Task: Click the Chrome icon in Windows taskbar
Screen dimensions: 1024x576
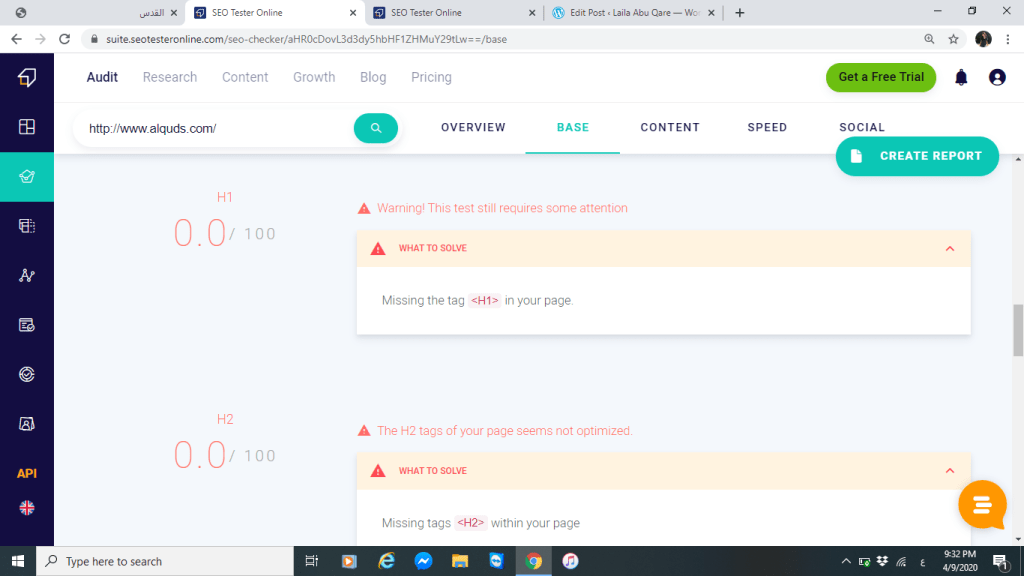Action: (534, 561)
